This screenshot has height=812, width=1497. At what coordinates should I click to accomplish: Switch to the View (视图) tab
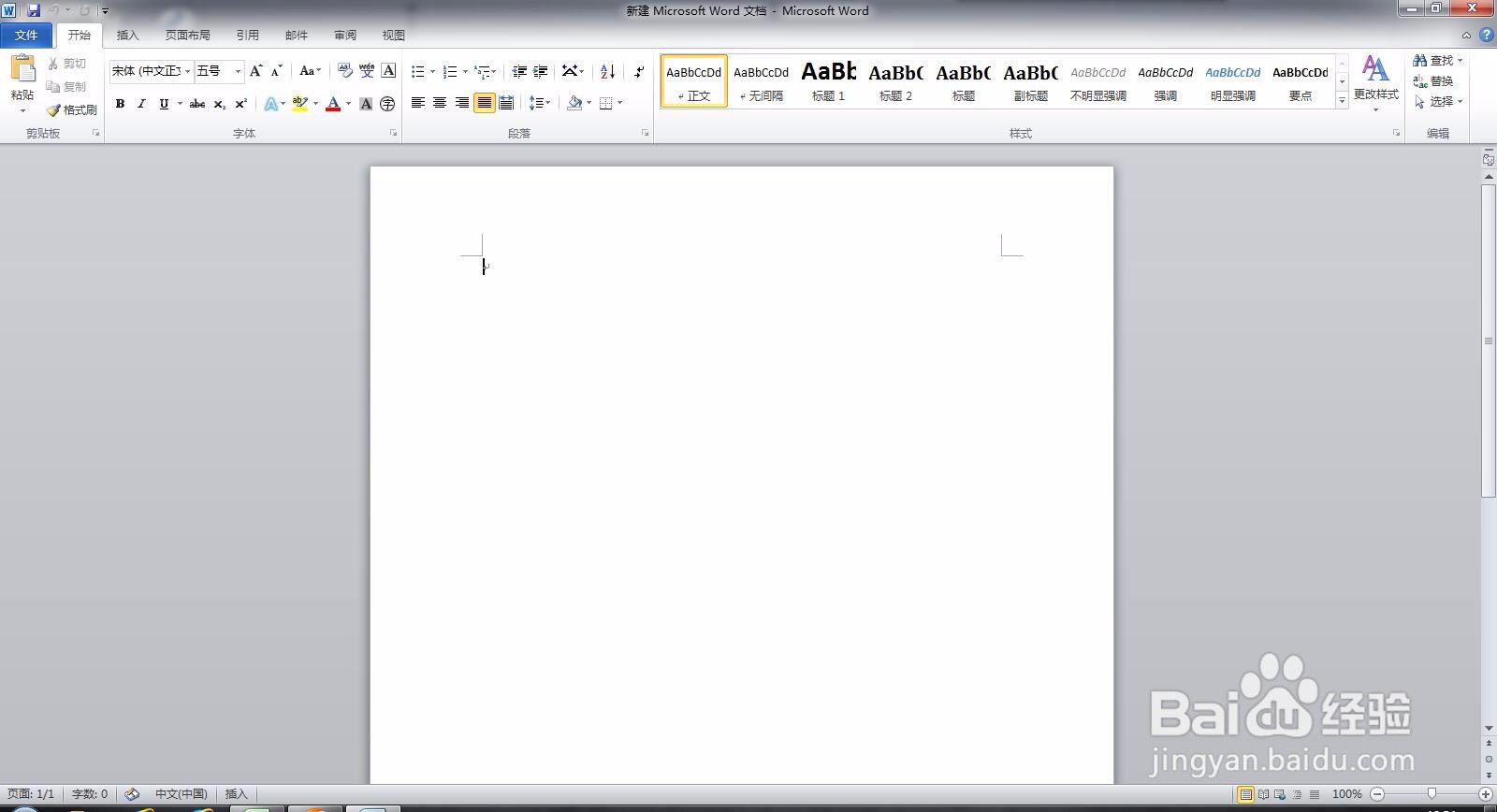click(x=393, y=36)
